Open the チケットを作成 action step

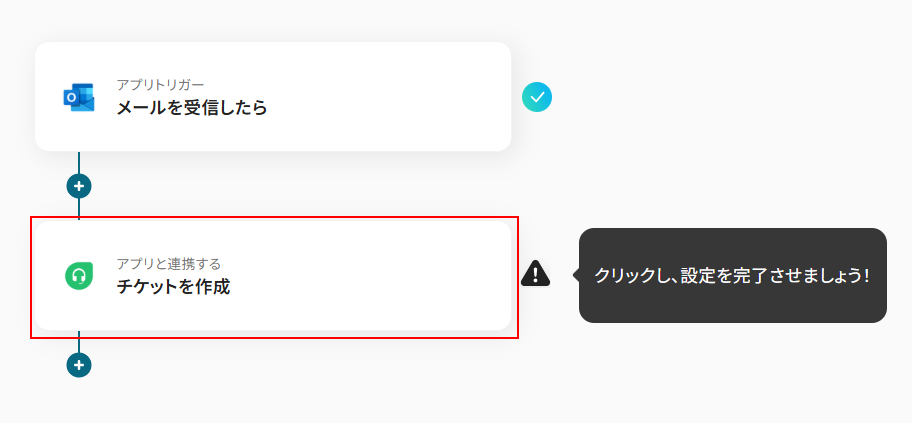[173, 288]
